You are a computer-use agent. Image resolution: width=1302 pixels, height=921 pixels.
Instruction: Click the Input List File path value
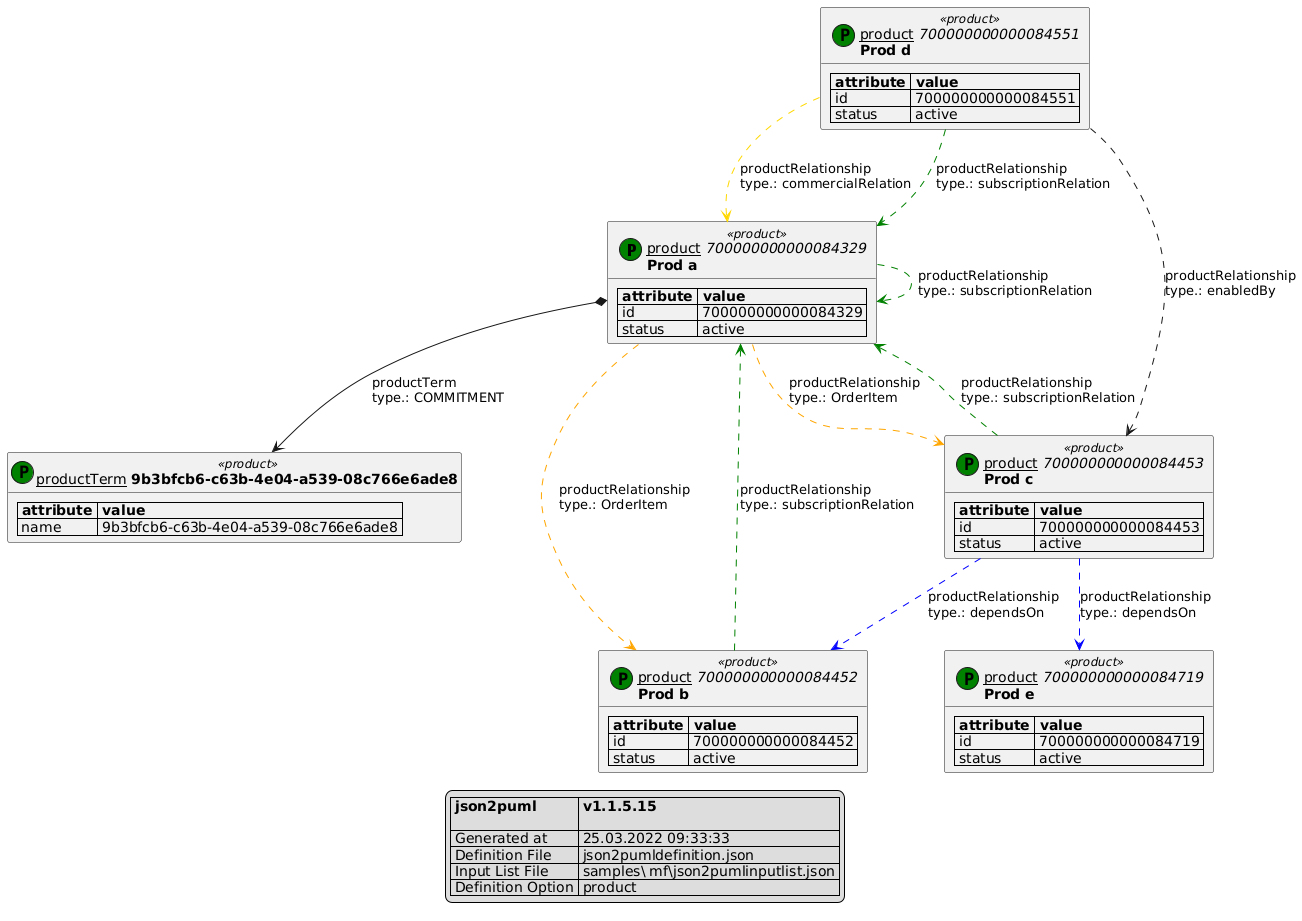point(708,871)
